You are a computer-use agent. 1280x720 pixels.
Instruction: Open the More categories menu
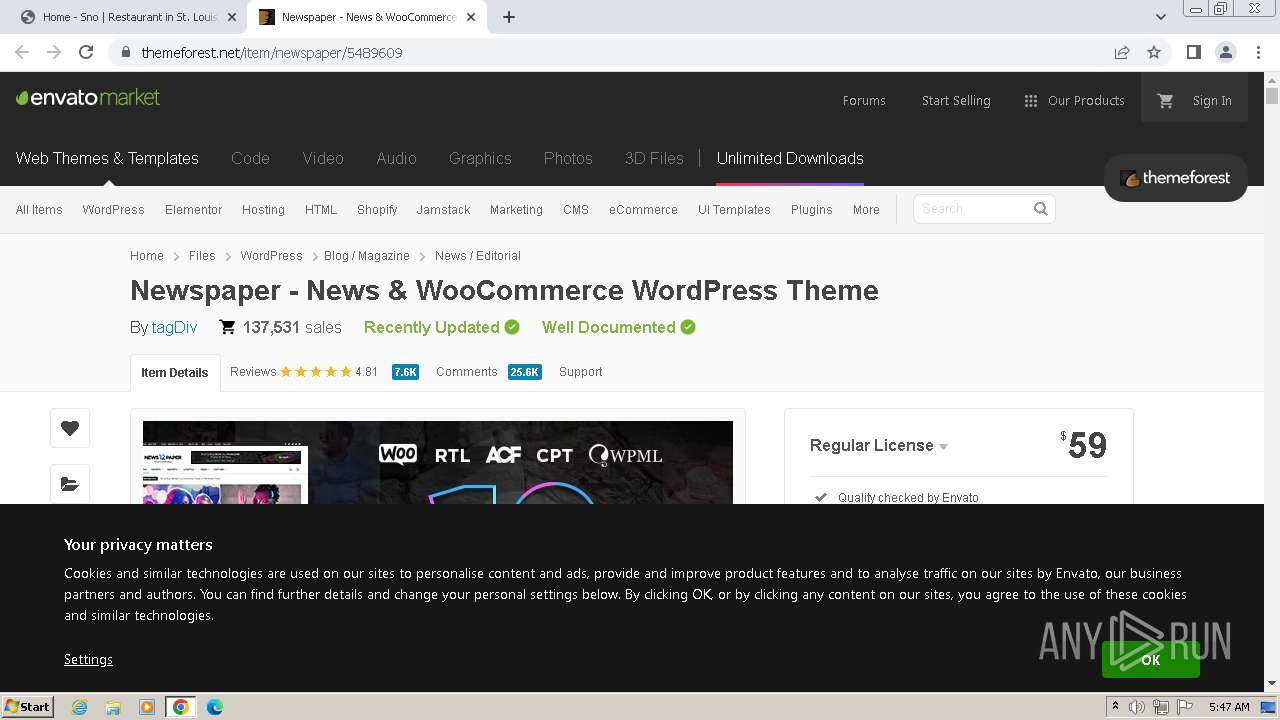click(866, 210)
